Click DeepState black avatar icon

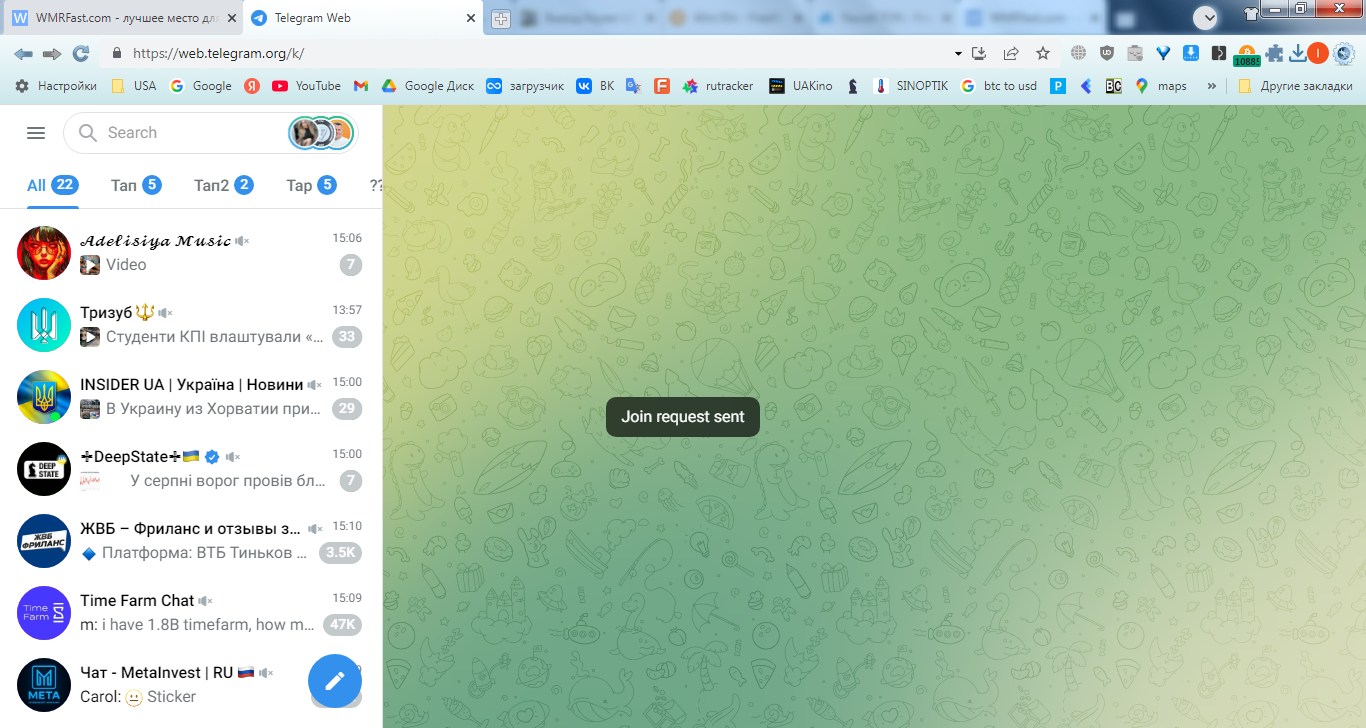44,469
